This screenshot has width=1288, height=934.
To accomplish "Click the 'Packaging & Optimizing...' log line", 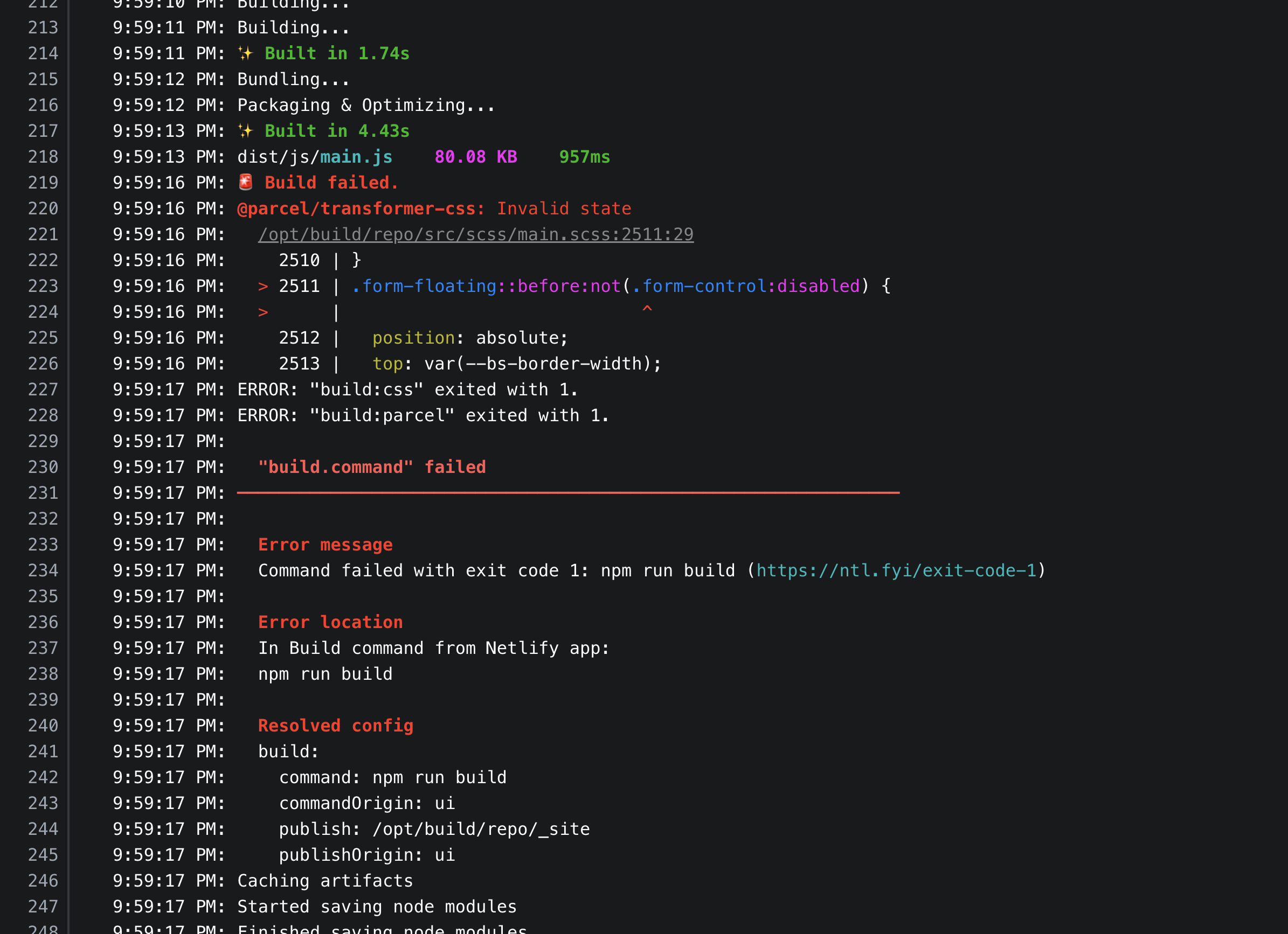I will pos(366,105).
